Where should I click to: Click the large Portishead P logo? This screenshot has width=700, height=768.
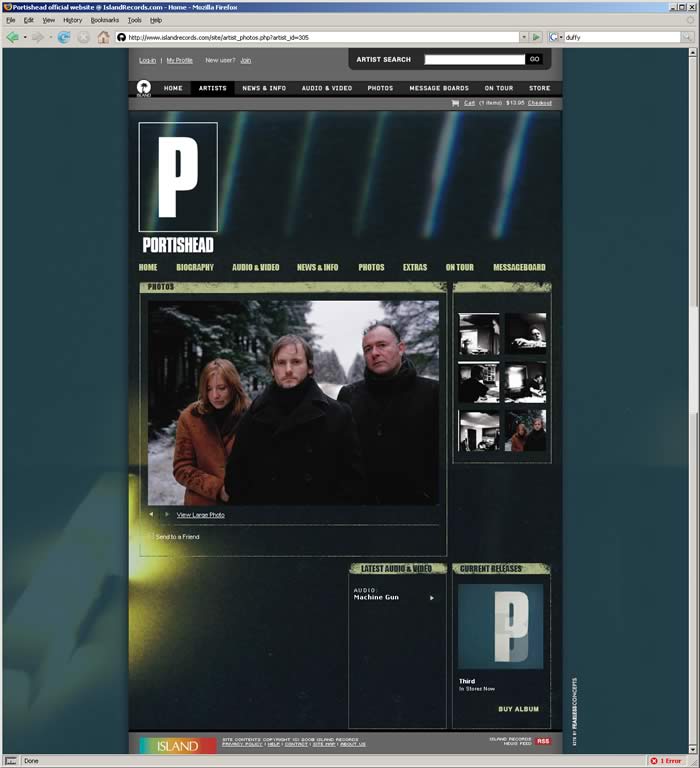(178, 177)
